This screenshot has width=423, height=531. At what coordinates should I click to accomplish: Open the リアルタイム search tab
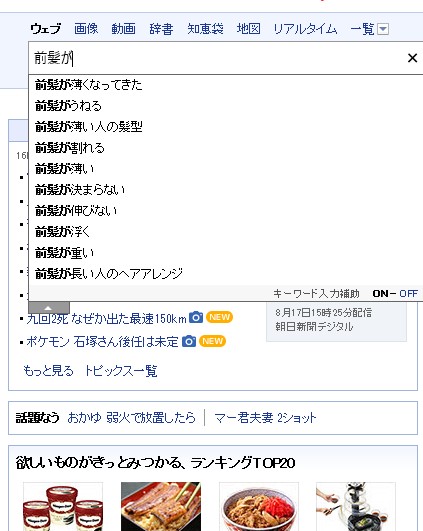tap(305, 29)
